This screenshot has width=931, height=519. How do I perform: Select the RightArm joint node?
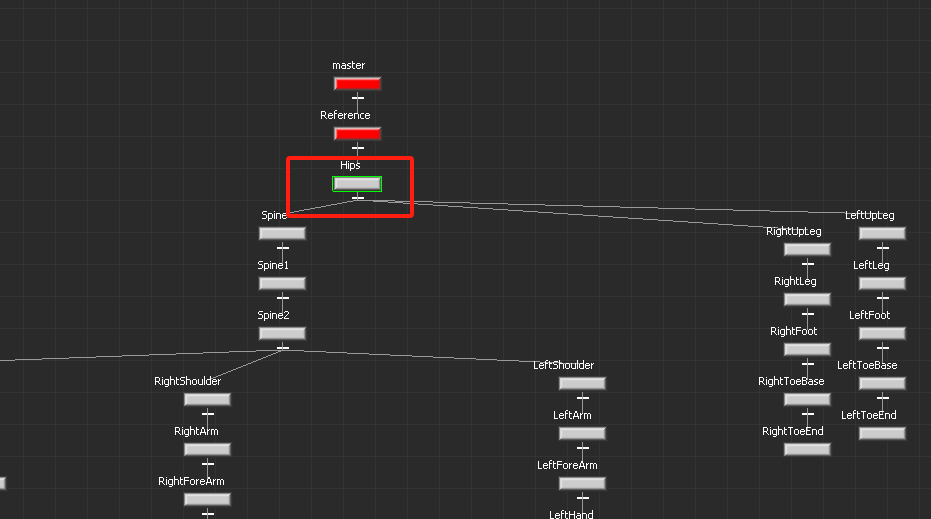[x=207, y=449]
